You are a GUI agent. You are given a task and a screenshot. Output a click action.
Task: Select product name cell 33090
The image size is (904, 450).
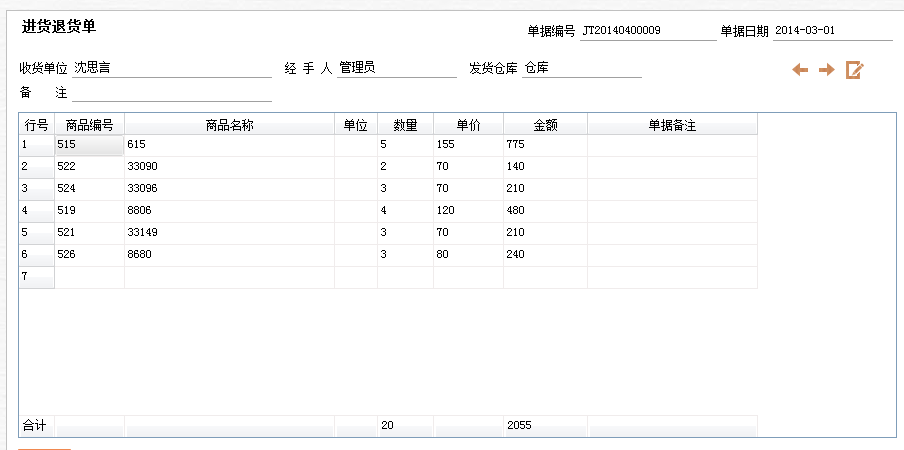coord(229,167)
